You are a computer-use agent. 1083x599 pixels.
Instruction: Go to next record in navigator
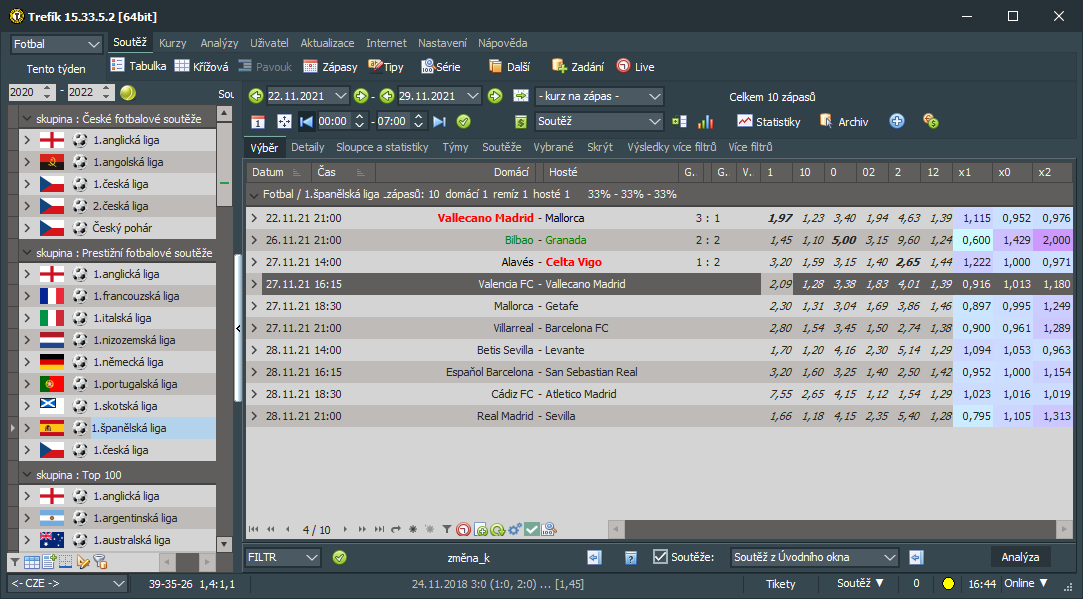click(x=345, y=530)
